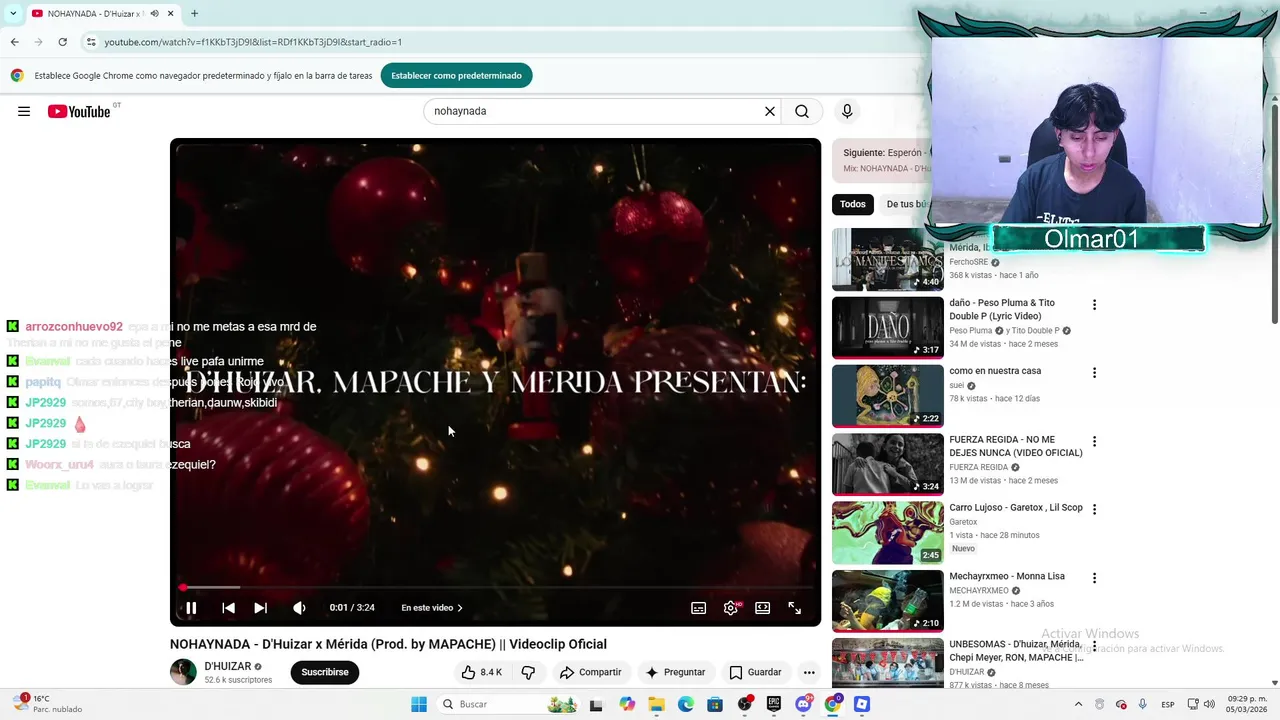The image size is (1280, 720).
Task: Clear the search text with X
Action: [770, 111]
